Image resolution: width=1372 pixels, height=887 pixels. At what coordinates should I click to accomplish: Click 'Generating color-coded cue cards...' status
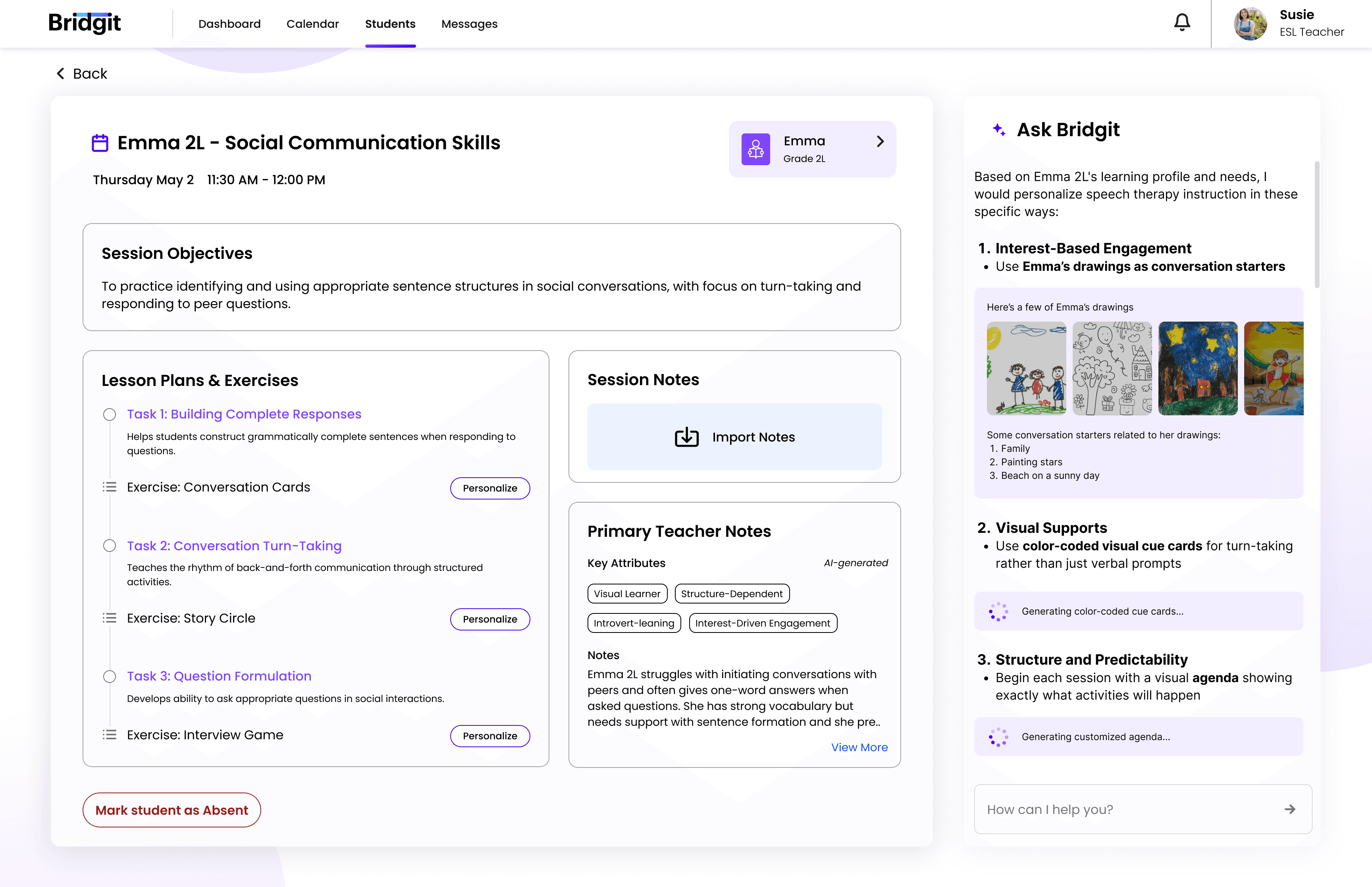point(1102,612)
